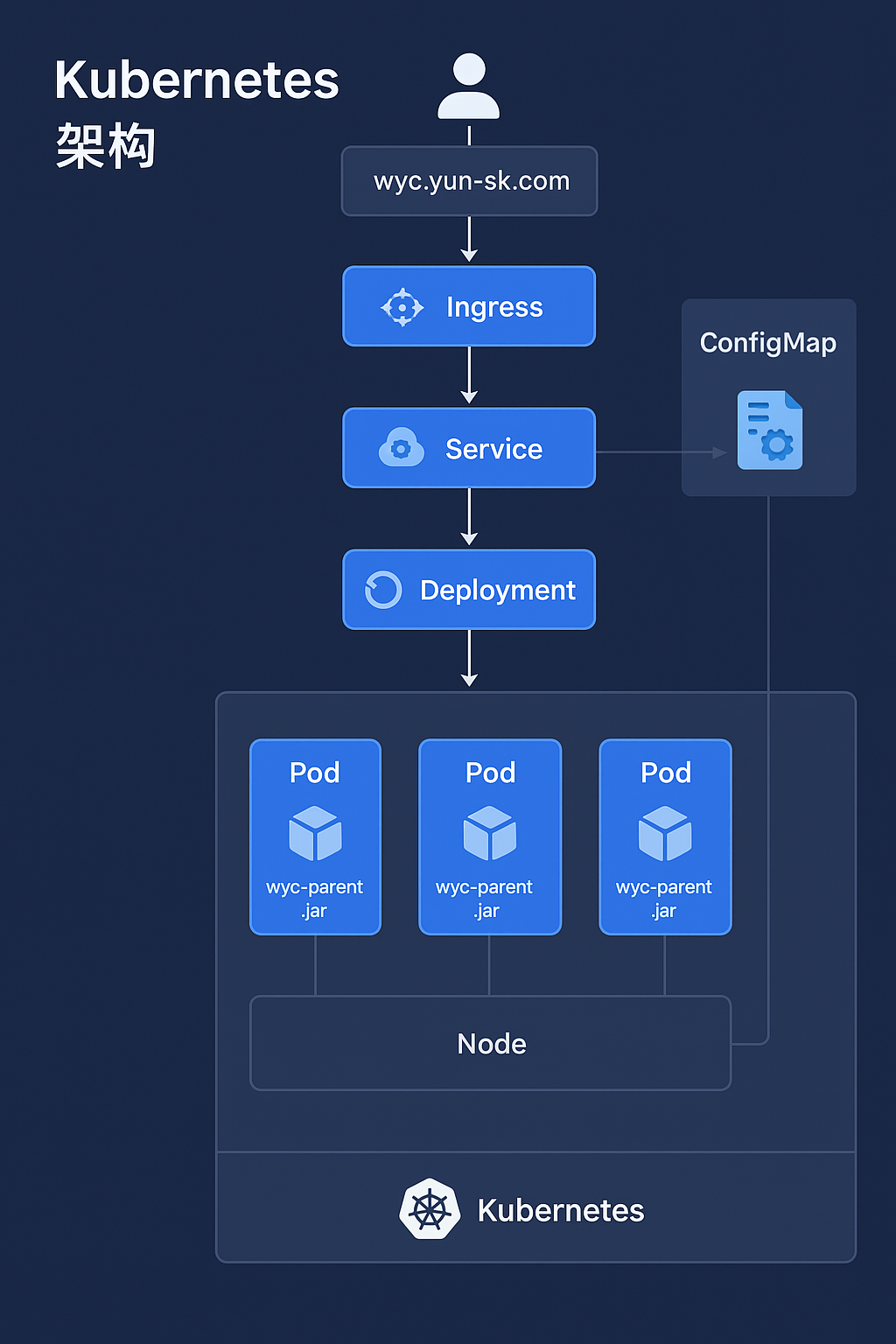Screen dimensions: 896x1344
Task: Click the Deployment text label
Action: 497,591
